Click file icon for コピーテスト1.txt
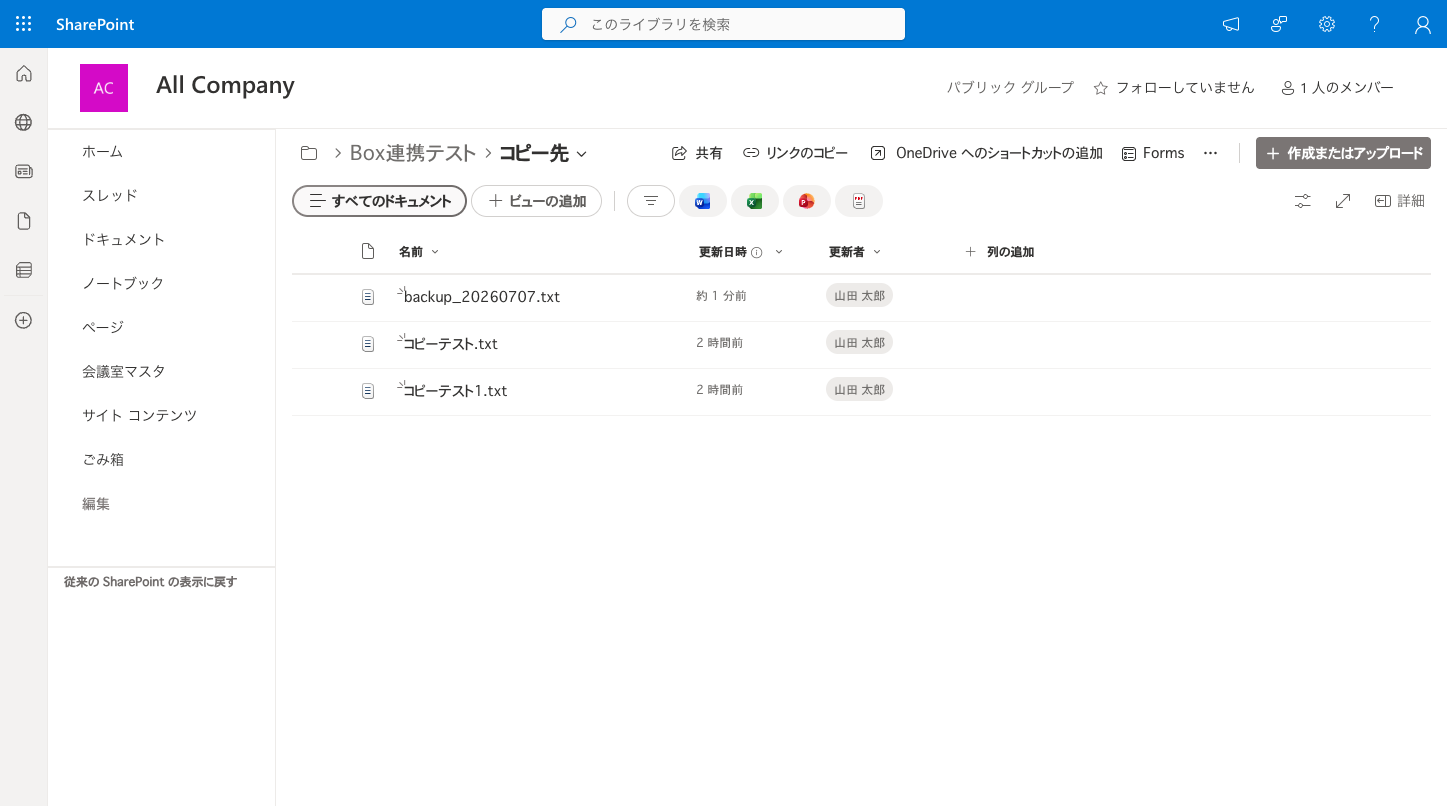 pyautogui.click(x=368, y=391)
